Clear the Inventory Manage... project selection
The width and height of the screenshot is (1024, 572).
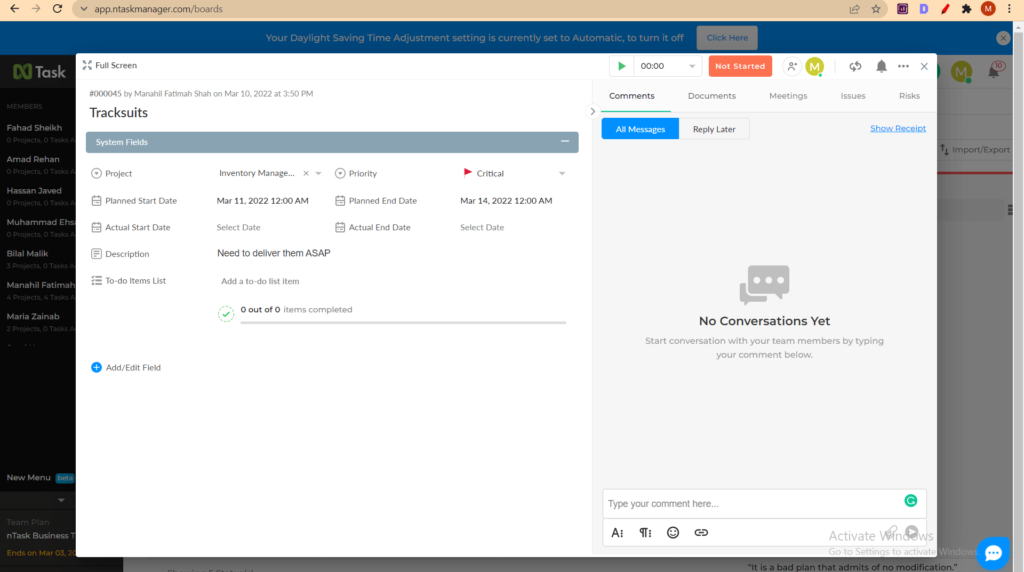pyautogui.click(x=306, y=173)
